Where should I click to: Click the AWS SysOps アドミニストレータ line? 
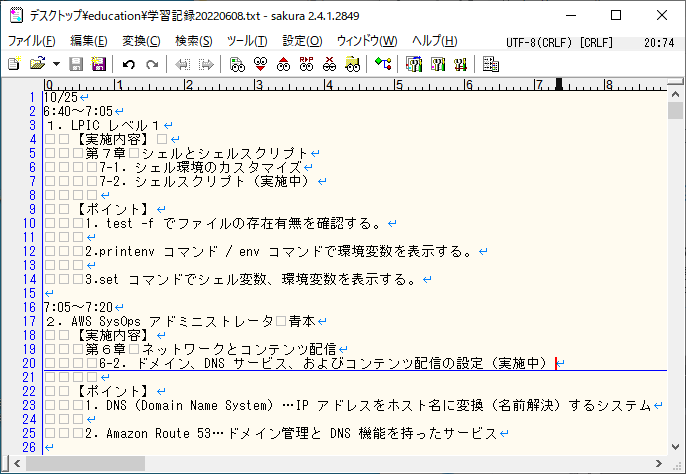(181, 321)
